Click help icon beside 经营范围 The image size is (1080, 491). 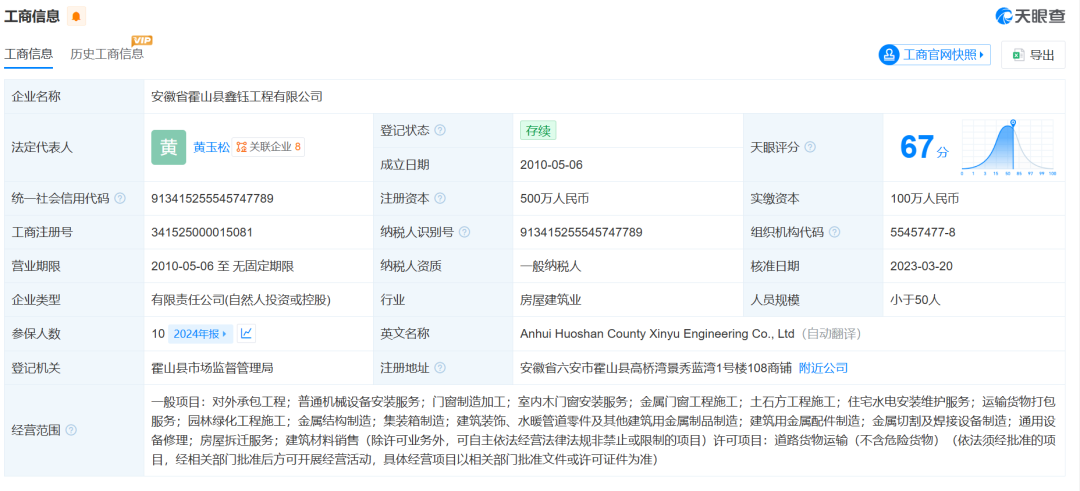click(x=71, y=430)
